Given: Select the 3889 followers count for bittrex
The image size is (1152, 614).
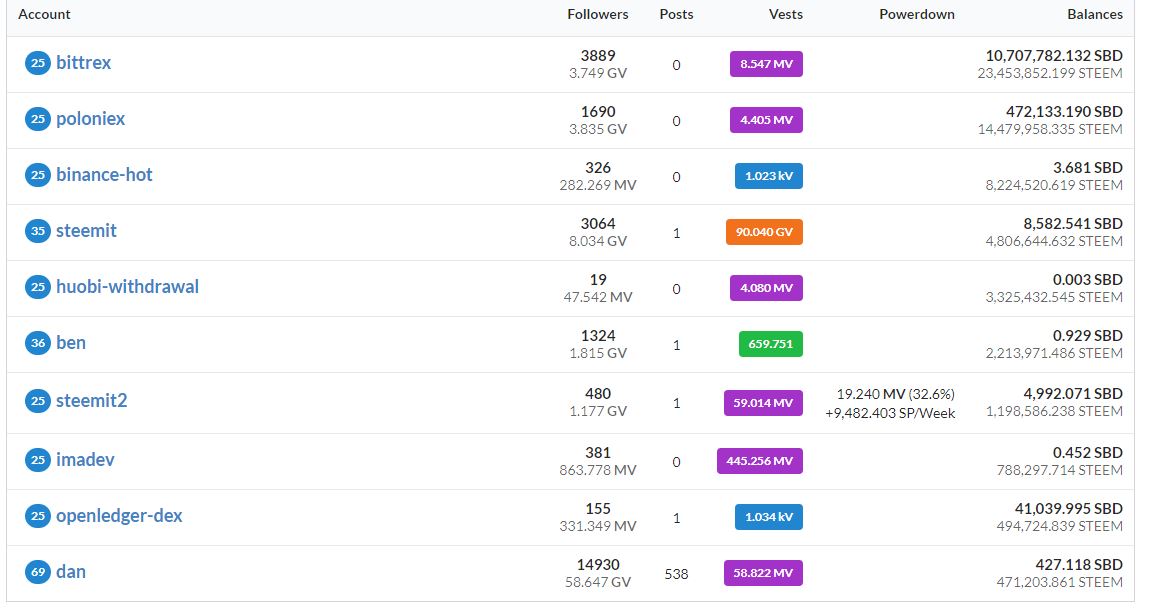Looking at the screenshot, I should pos(597,55).
